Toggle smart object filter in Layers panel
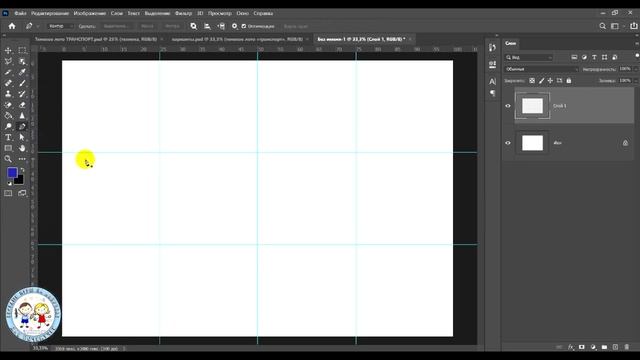Screen dimensions: 640x360 click(x=615, y=57)
